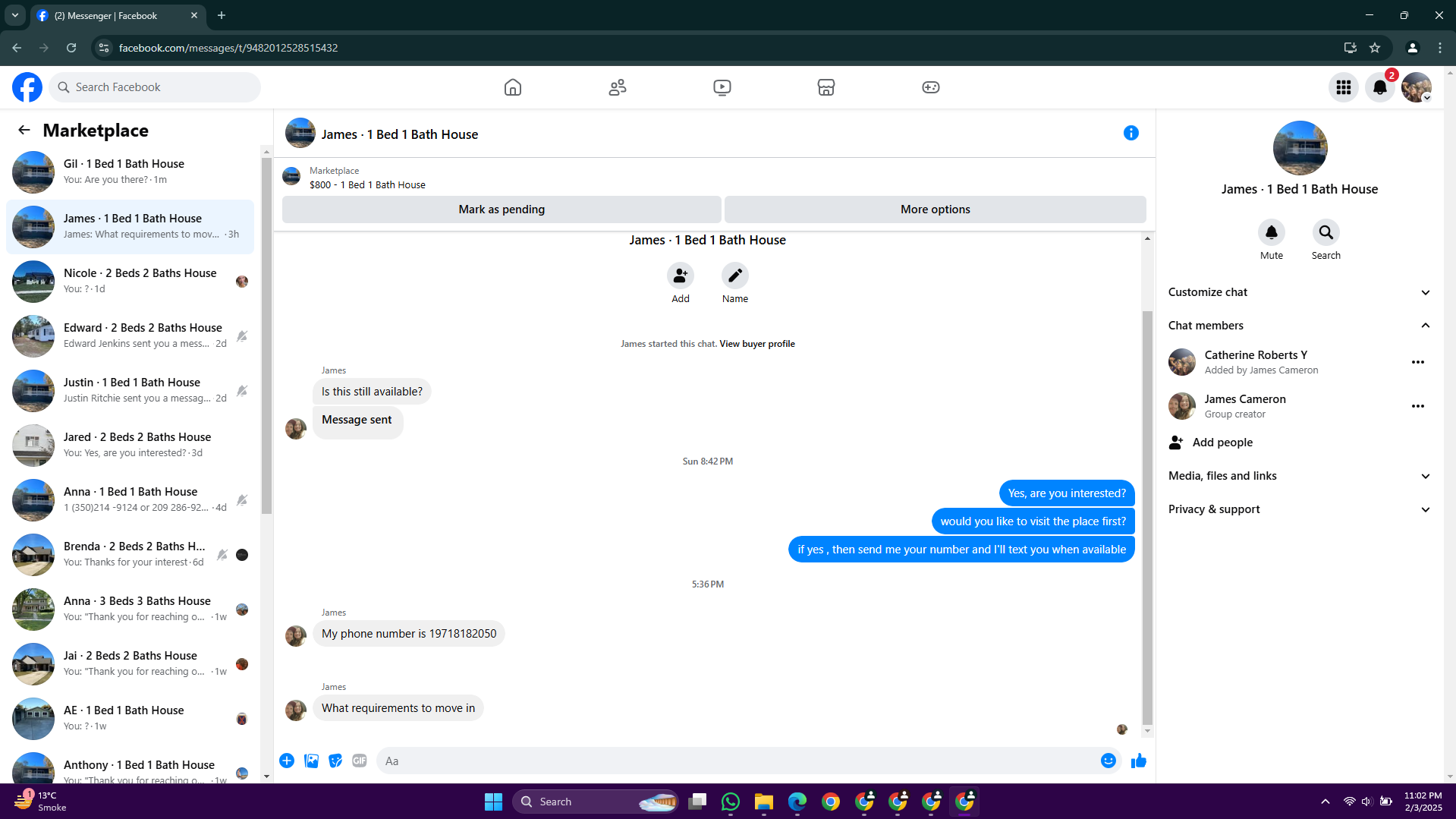Collapse the Chat members section
Viewport: 1456px width, 819px height.
[x=1299, y=326]
